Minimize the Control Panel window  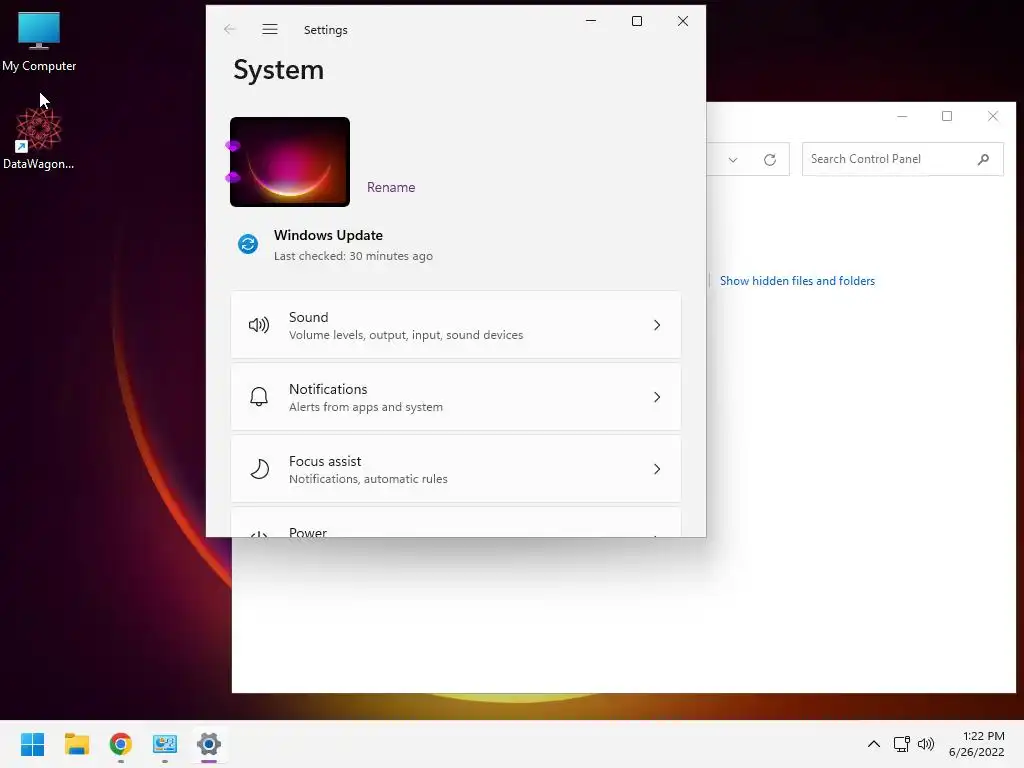902,116
